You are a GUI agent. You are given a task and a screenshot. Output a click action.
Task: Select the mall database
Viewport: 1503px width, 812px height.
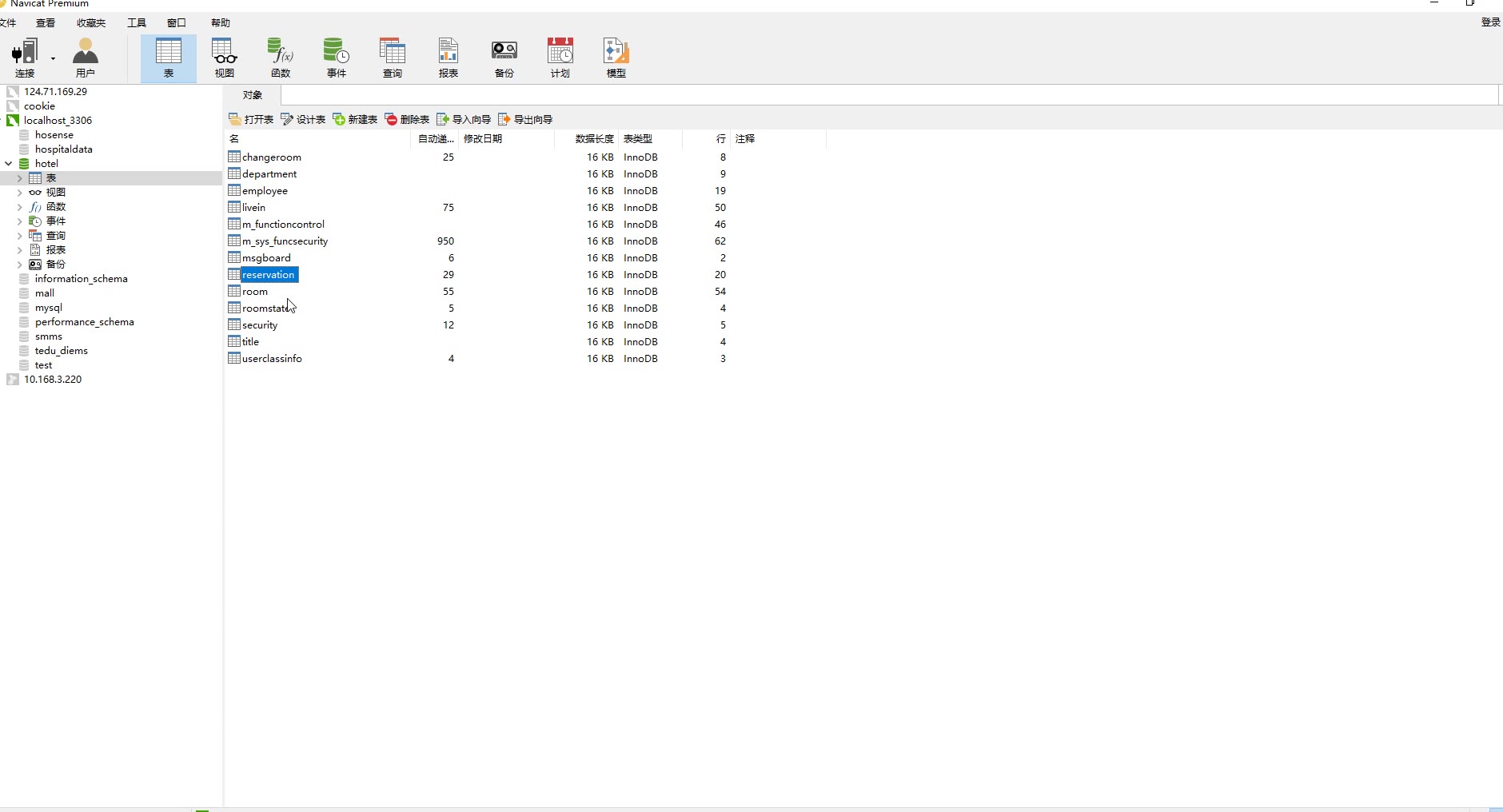click(x=44, y=293)
